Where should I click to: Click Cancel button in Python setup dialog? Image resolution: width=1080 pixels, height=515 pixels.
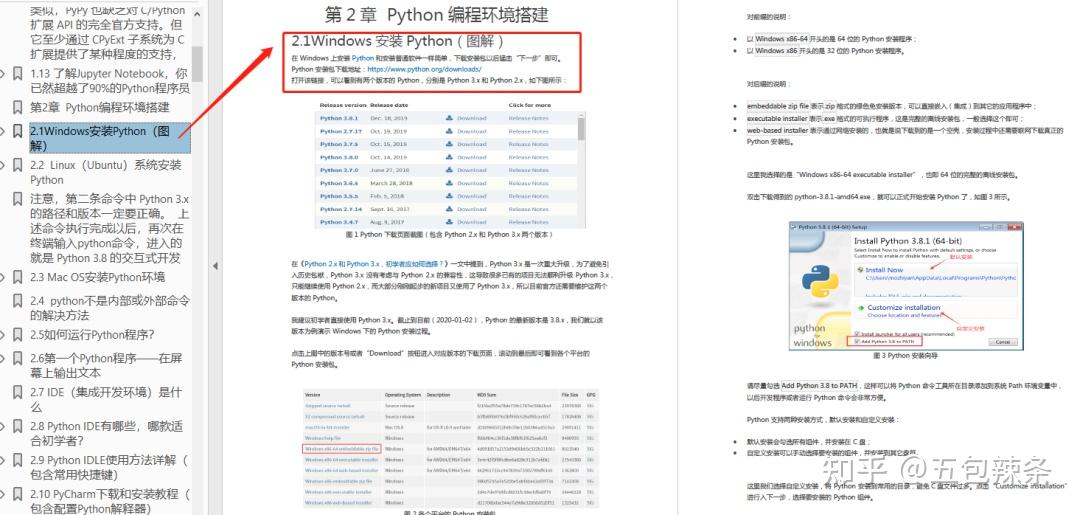coord(1002,341)
